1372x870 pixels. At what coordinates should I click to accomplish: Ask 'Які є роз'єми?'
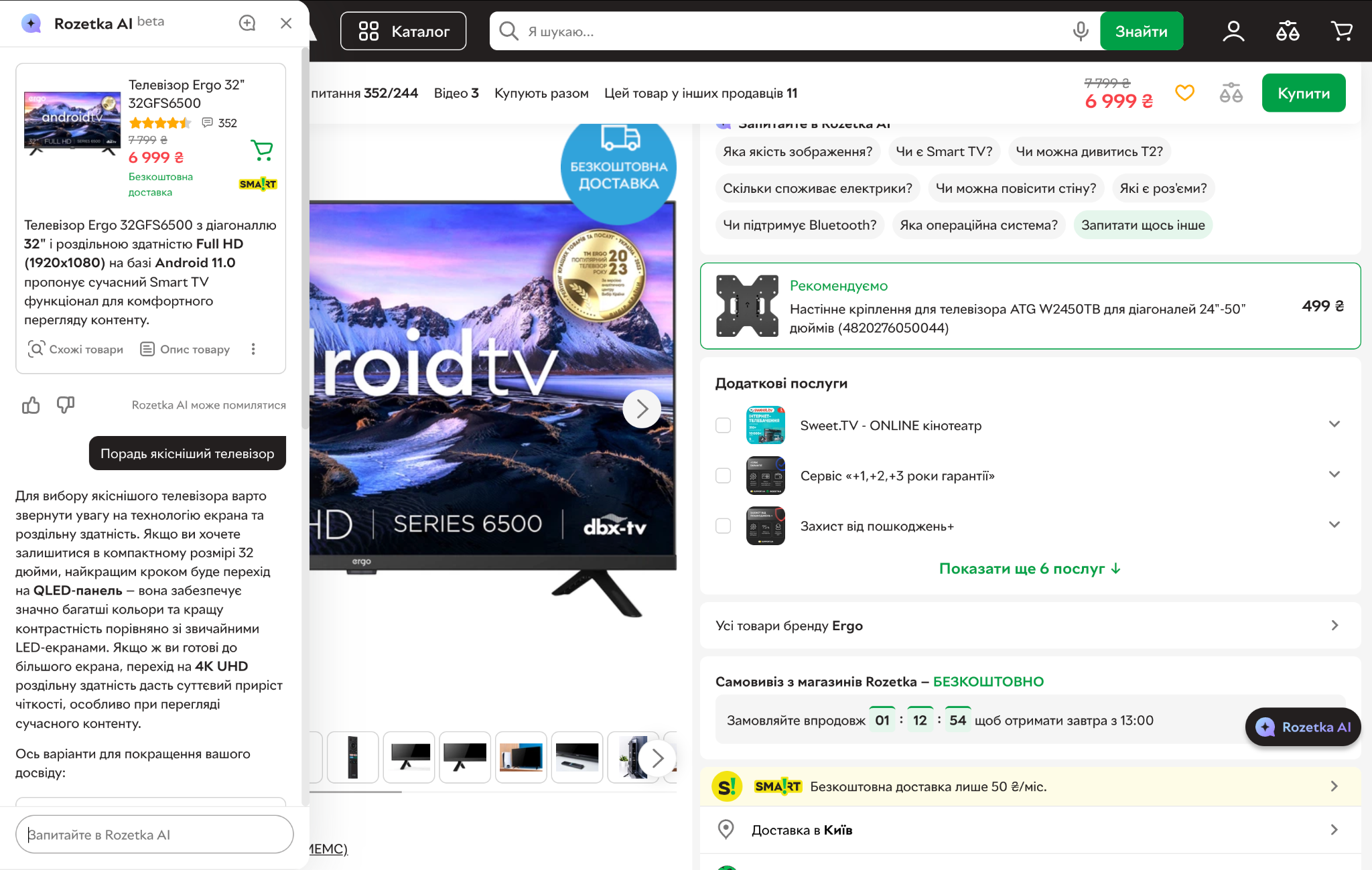[1164, 188]
